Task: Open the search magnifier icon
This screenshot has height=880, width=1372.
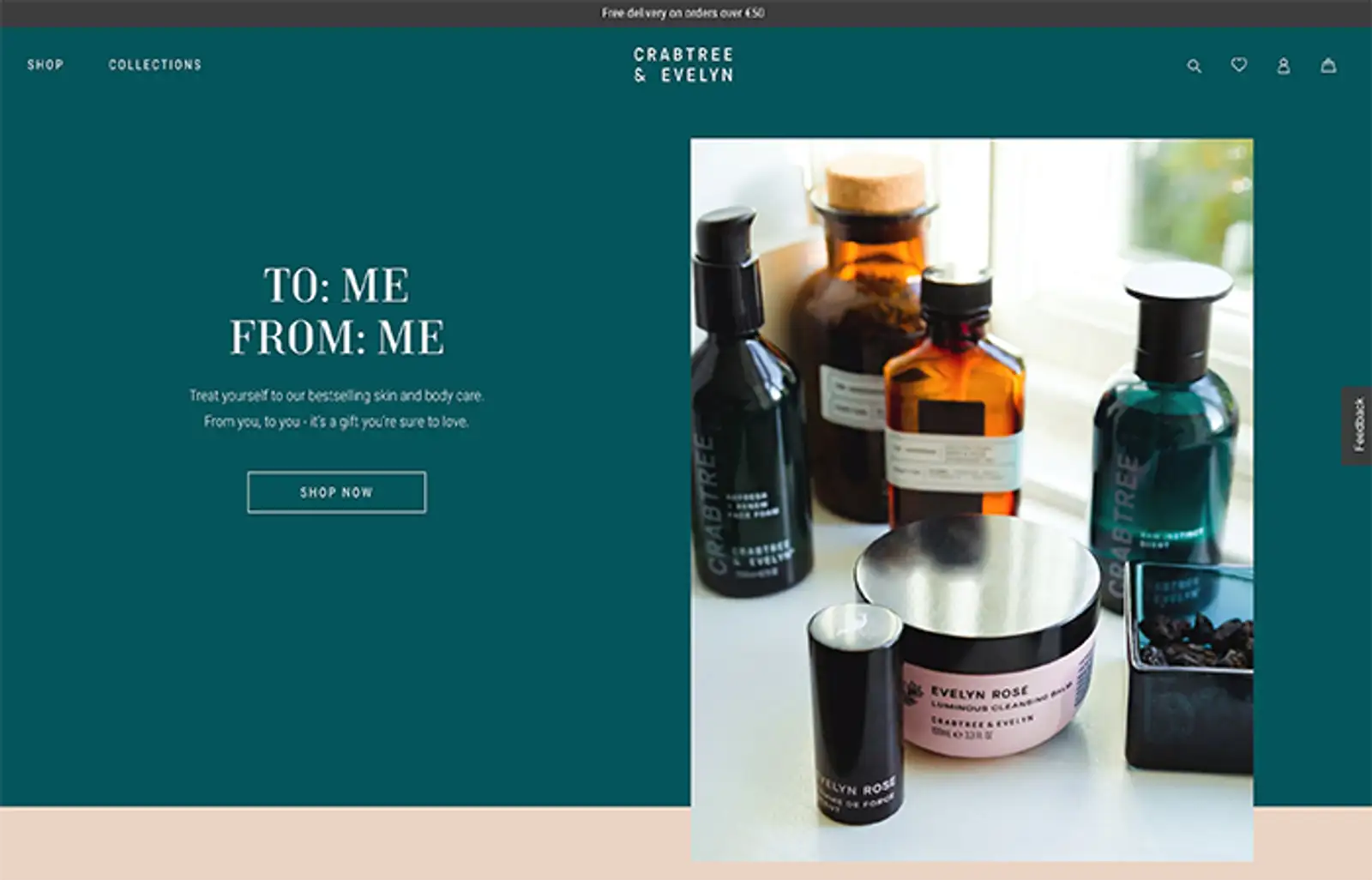Action: pos(1194,66)
